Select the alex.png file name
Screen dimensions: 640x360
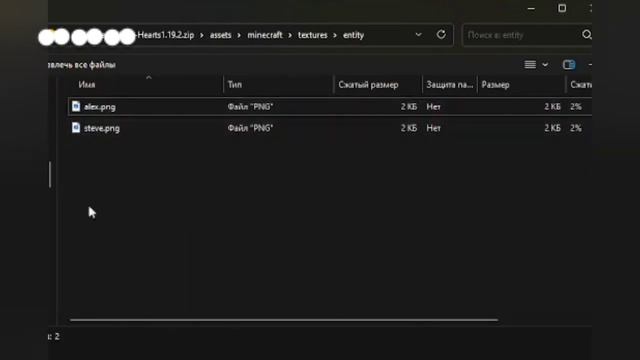pos(100,107)
